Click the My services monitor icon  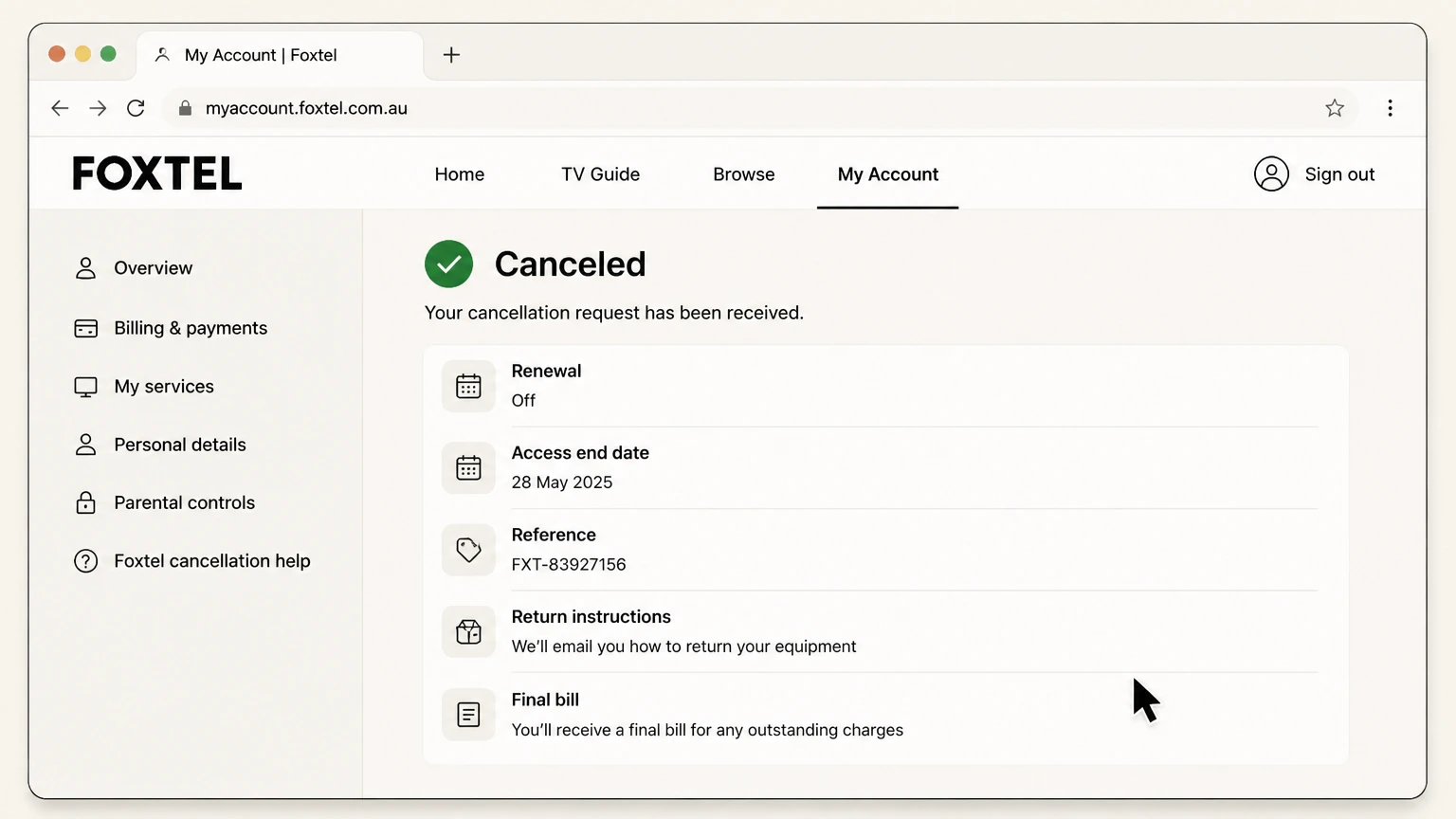coord(85,387)
